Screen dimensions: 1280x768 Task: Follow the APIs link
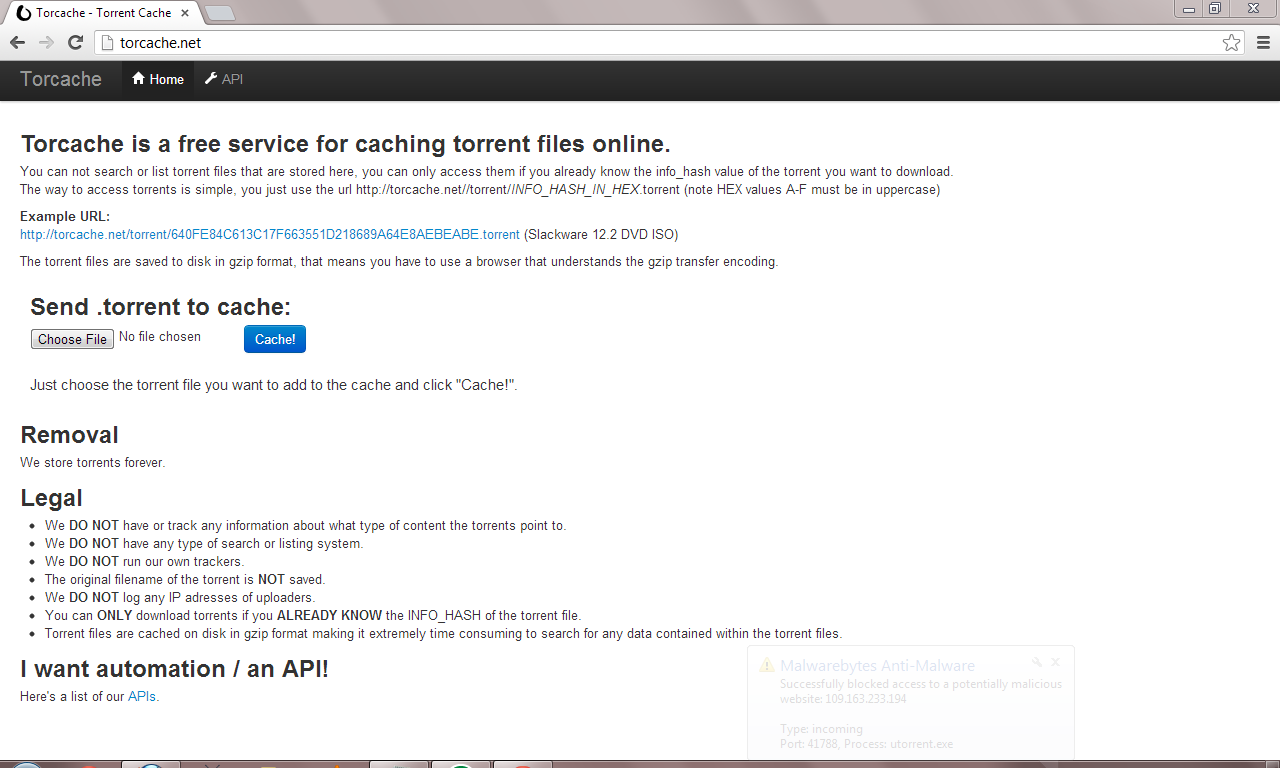coord(143,697)
